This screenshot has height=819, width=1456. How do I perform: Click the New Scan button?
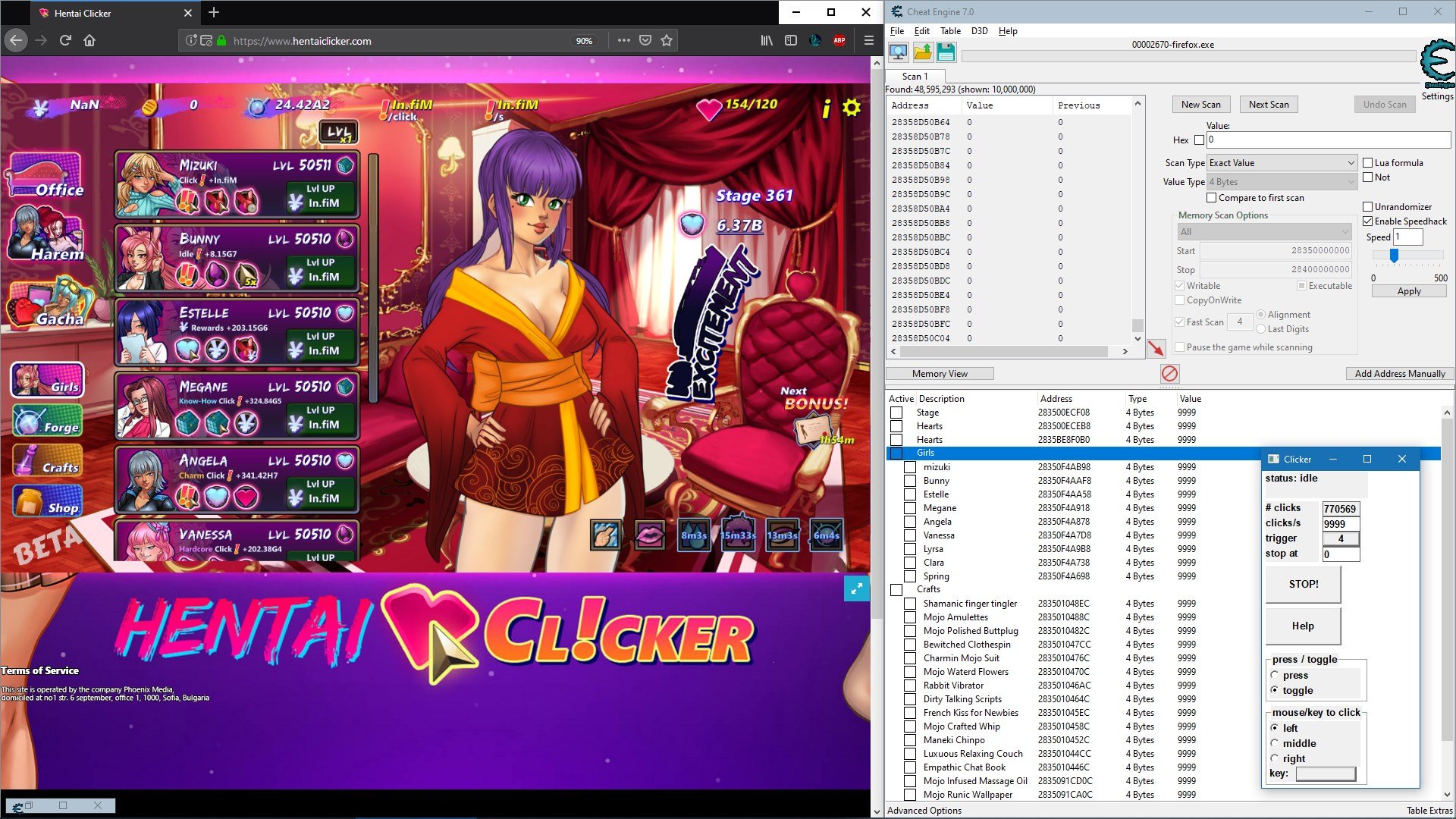click(1201, 105)
